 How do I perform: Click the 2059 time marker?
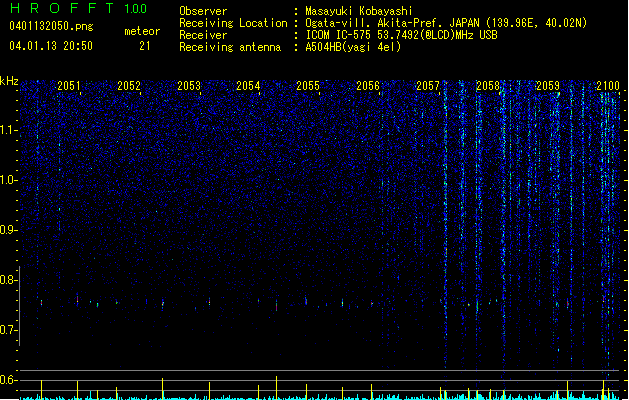pos(548,86)
